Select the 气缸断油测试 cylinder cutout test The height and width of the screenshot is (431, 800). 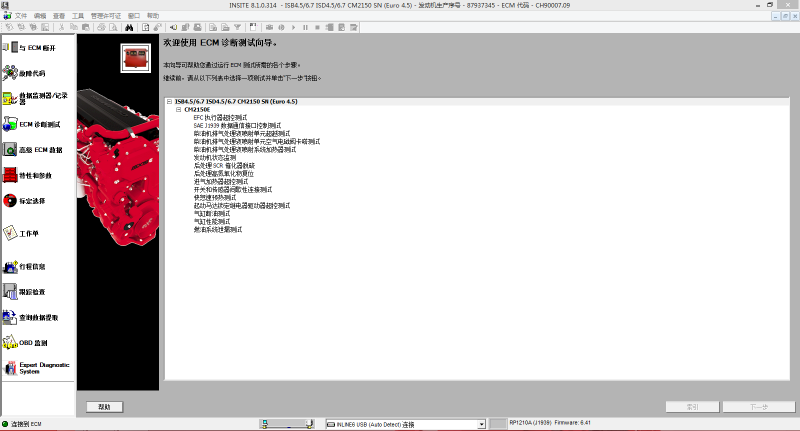point(212,214)
